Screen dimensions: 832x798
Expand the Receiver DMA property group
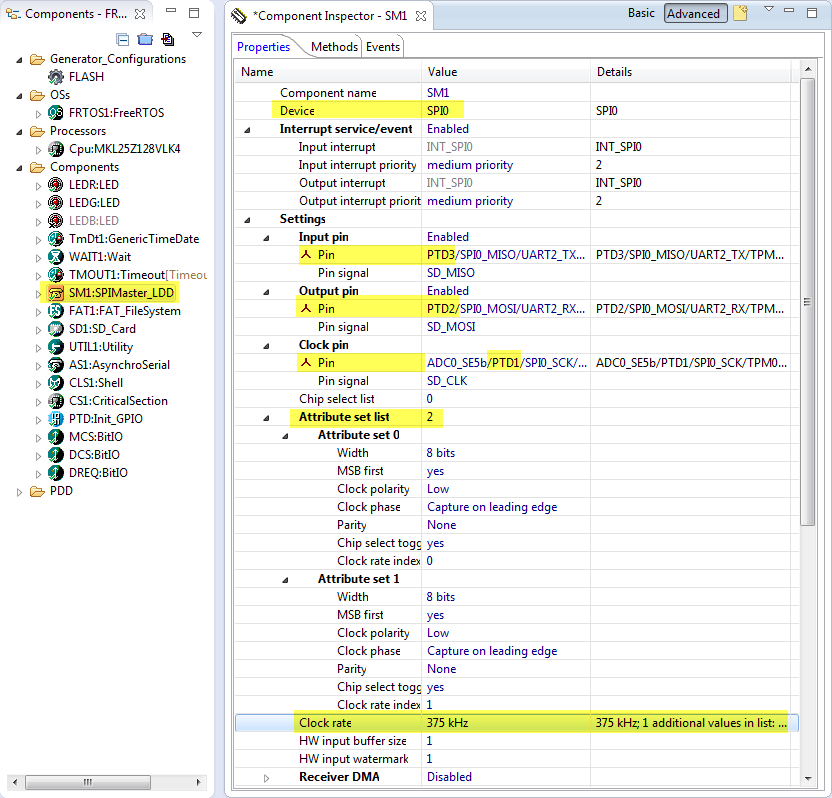(267, 777)
